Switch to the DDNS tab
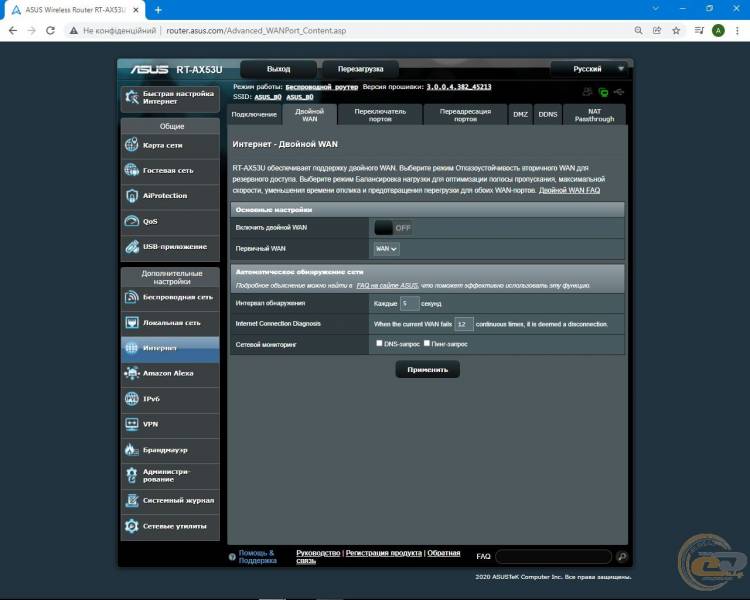The height and width of the screenshot is (600, 750). [x=548, y=114]
